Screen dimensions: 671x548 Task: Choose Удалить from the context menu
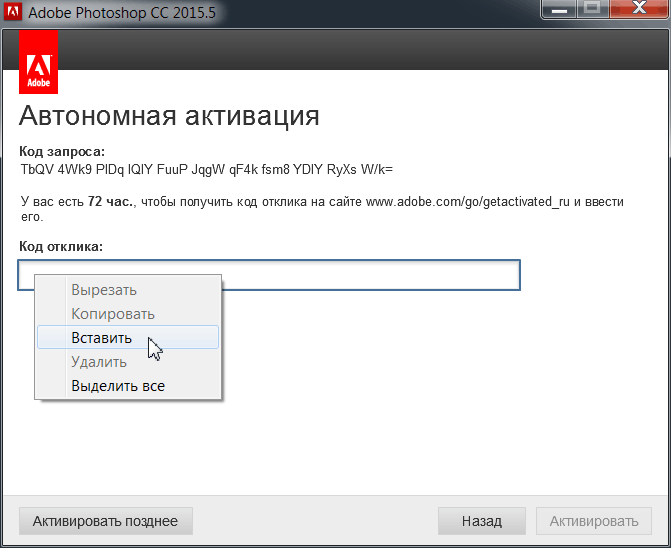(128, 362)
